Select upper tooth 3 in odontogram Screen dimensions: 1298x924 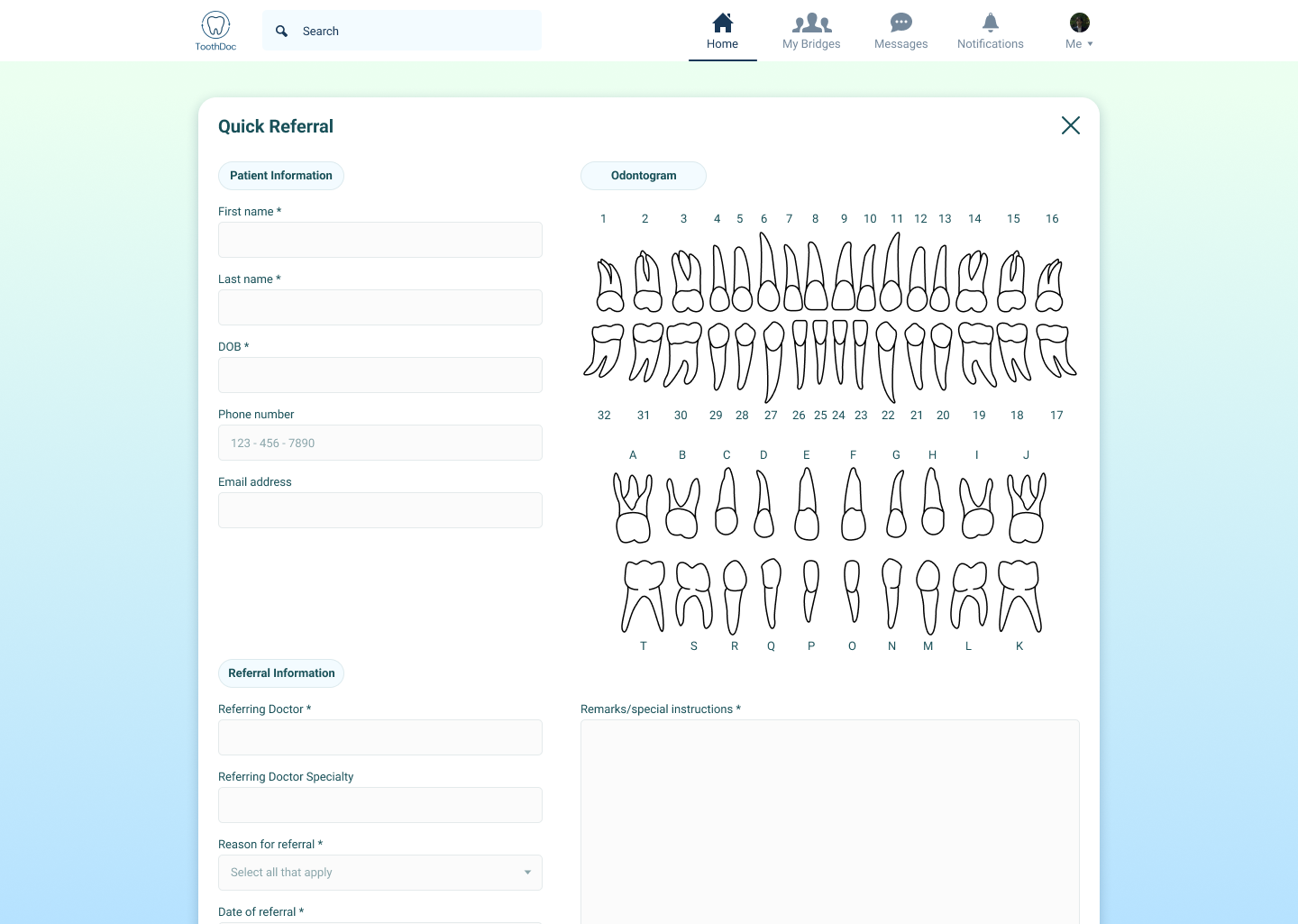tap(687, 282)
